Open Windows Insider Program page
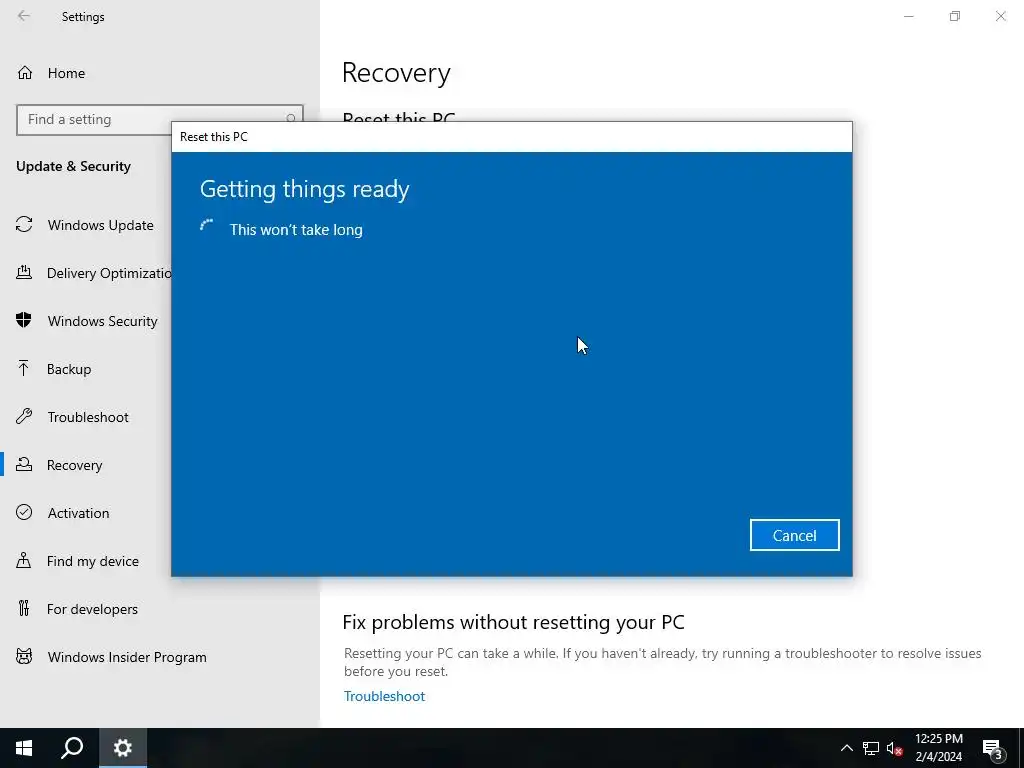Screen dimensions: 1024x768 (x=127, y=657)
